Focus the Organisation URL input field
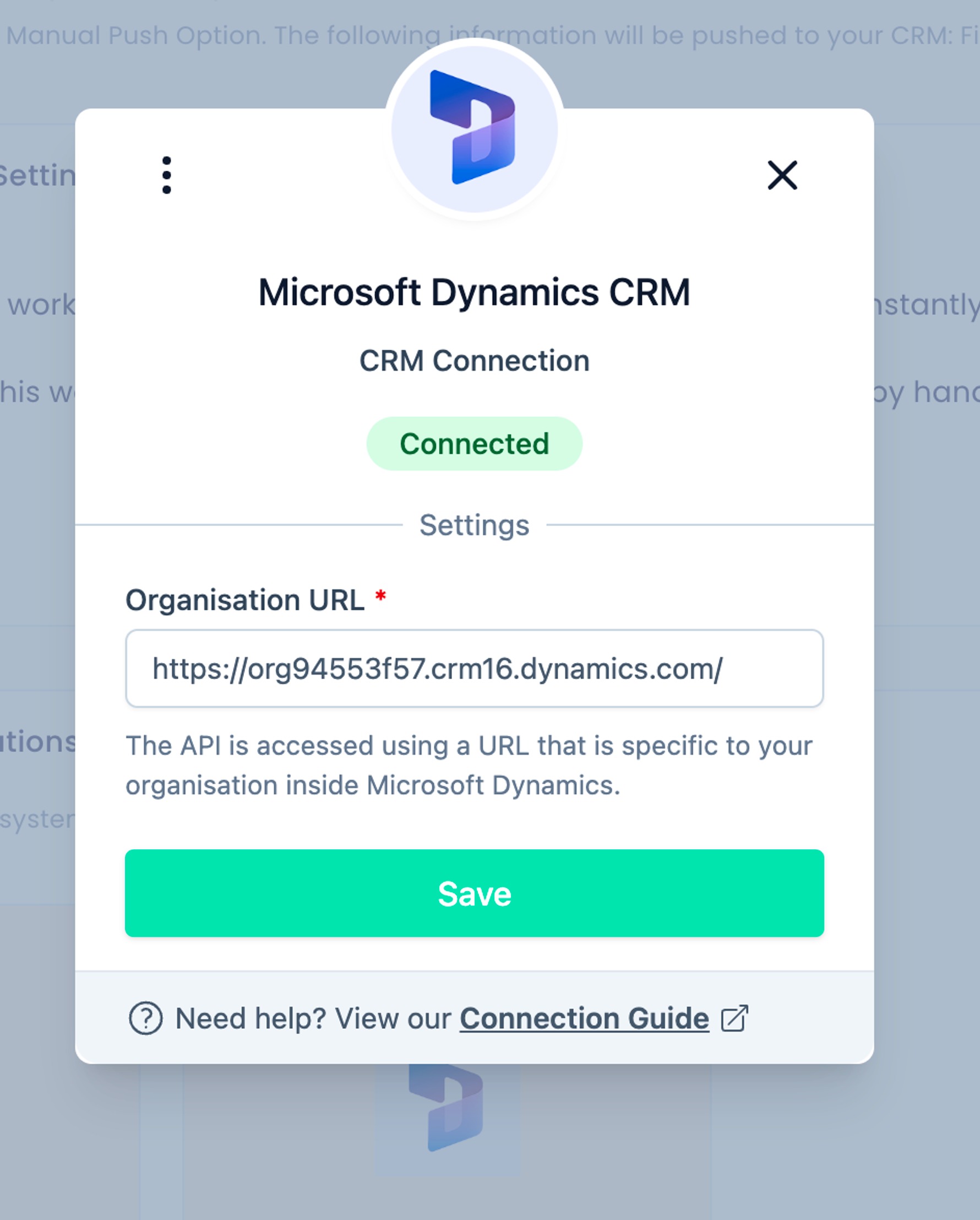 pos(474,668)
